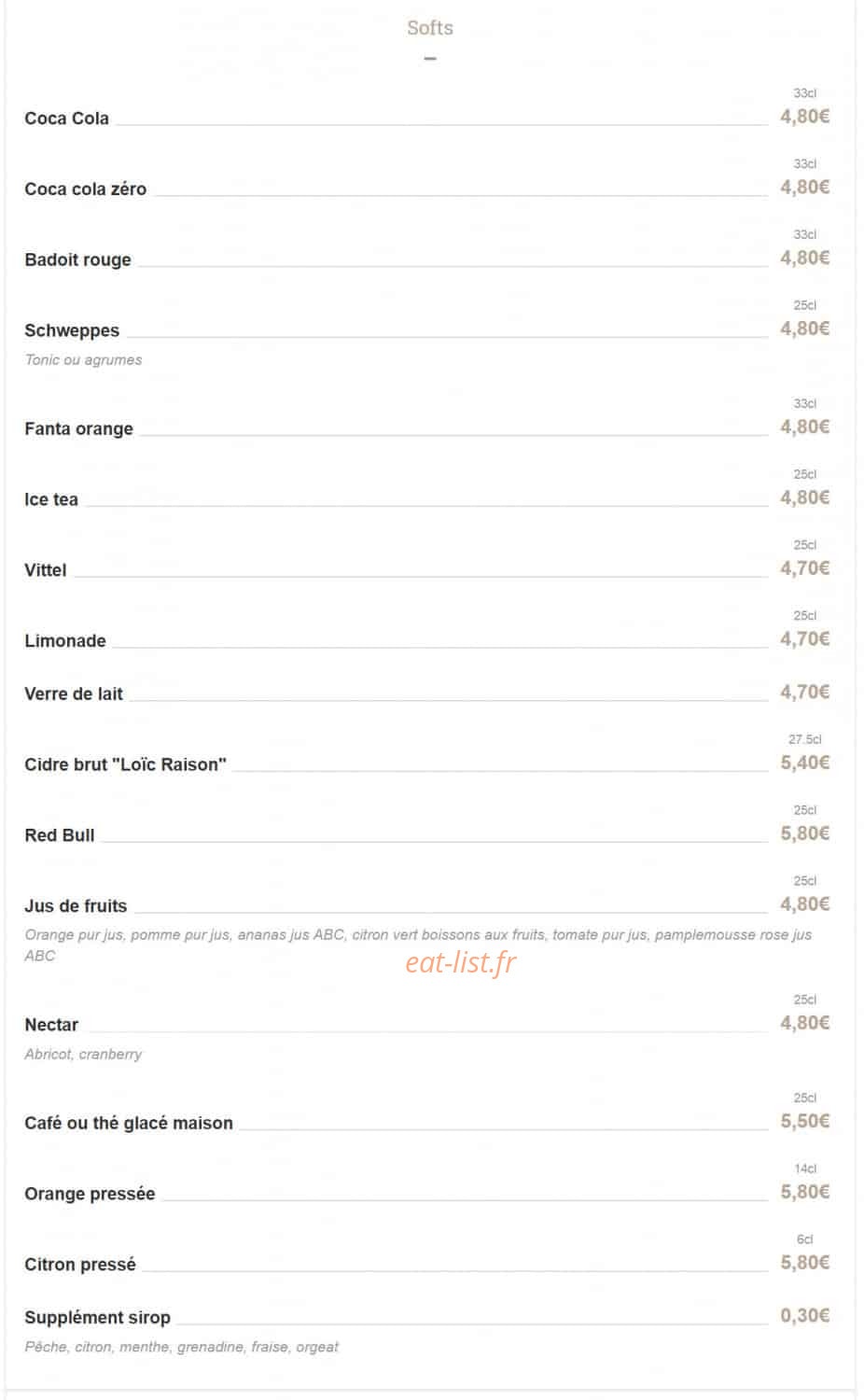
Task: Click the Fanta orange entry
Action: (x=78, y=429)
